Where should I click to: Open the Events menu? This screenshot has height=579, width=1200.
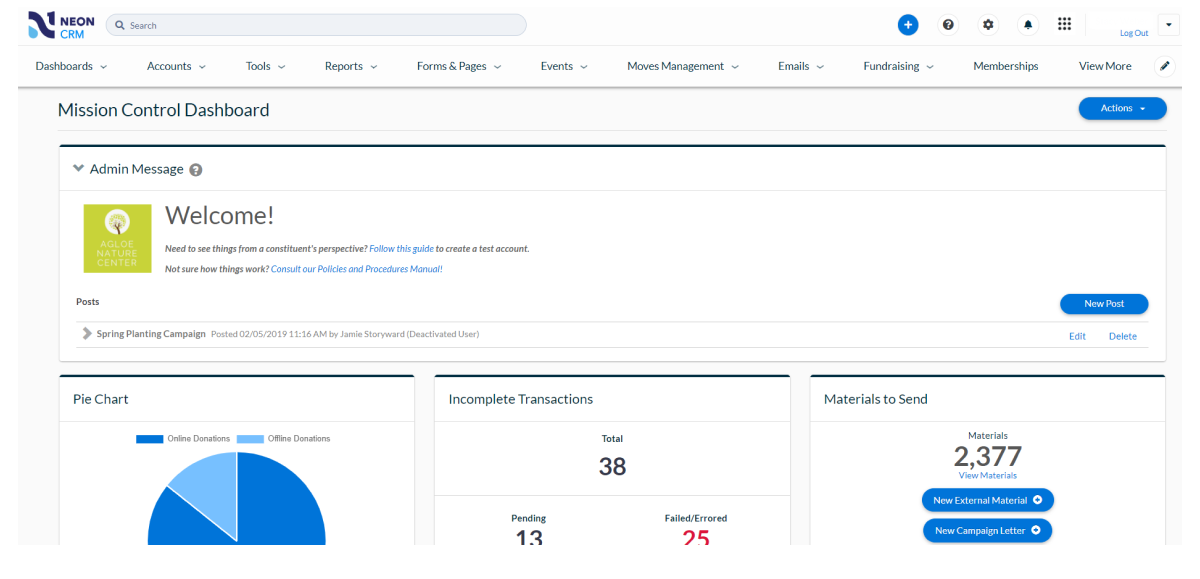coord(564,66)
